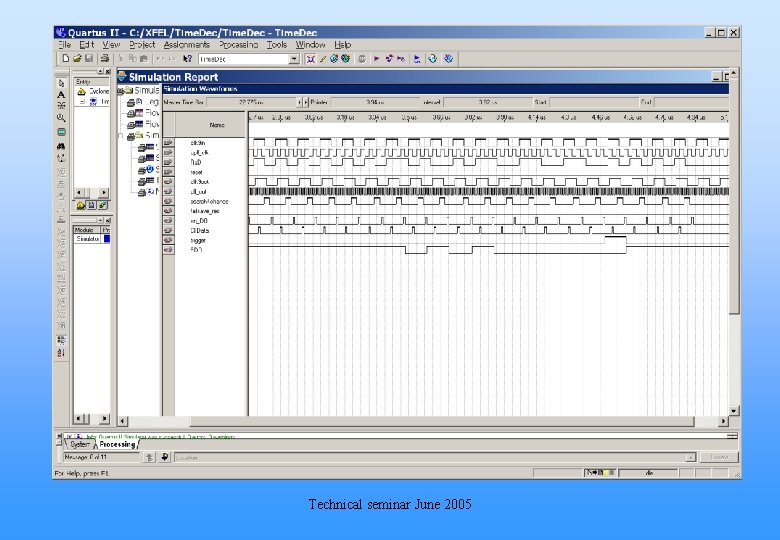
Task: Click the globe toolbar icon left of the chip icon
Action: point(345,59)
